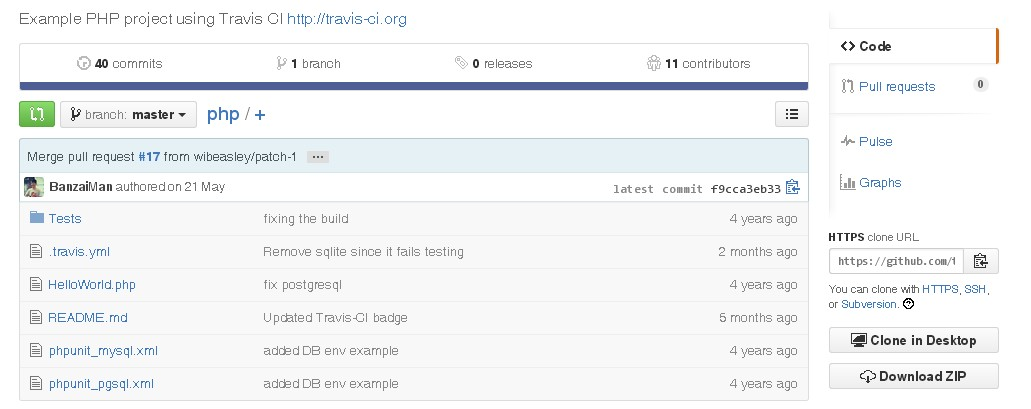Click the HTTPS clone URL text field
The height and width of the screenshot is (409, 1031).
tap(895, 261)
